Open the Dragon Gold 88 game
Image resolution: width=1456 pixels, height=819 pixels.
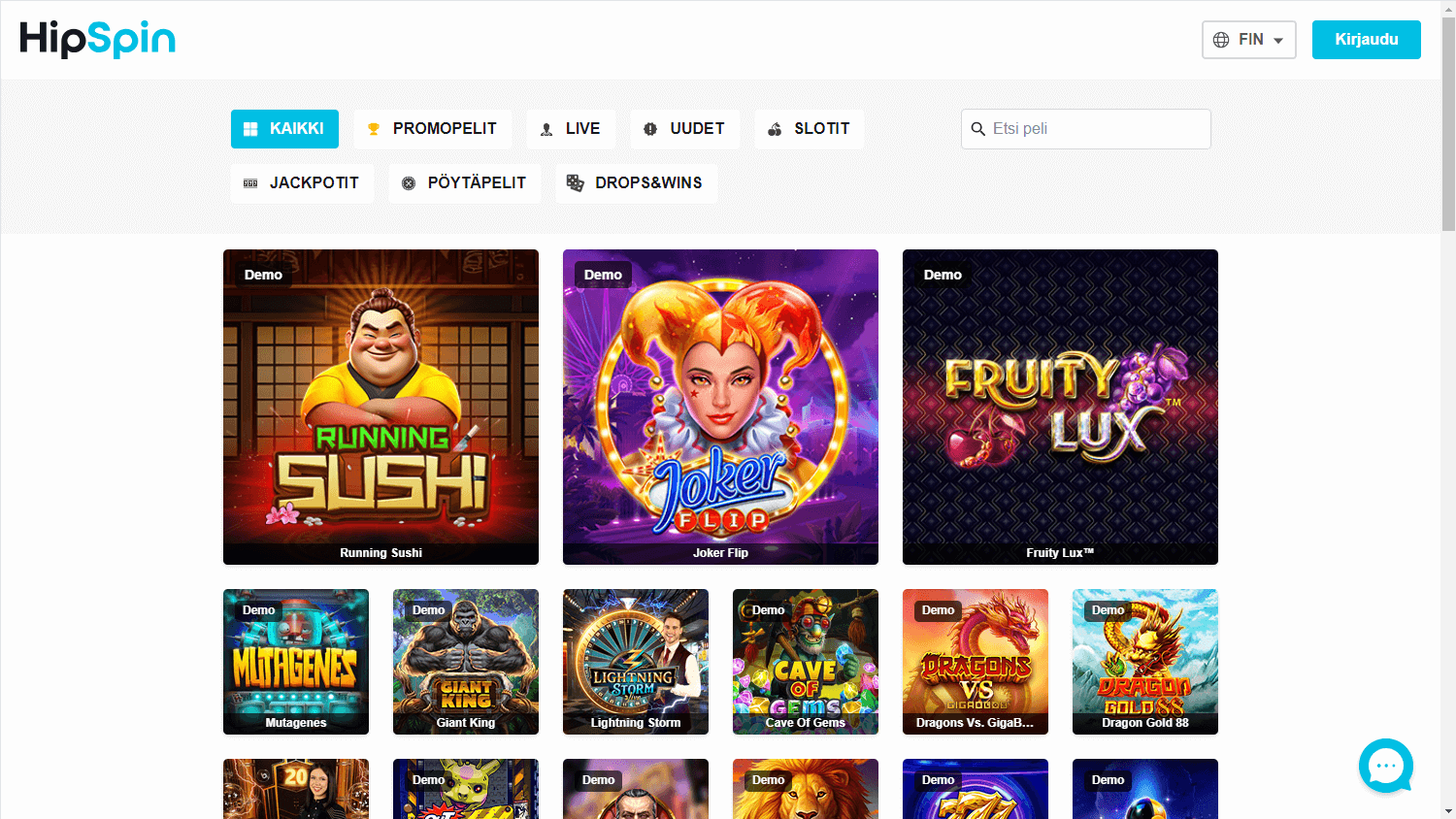(x=1145, y=662)
